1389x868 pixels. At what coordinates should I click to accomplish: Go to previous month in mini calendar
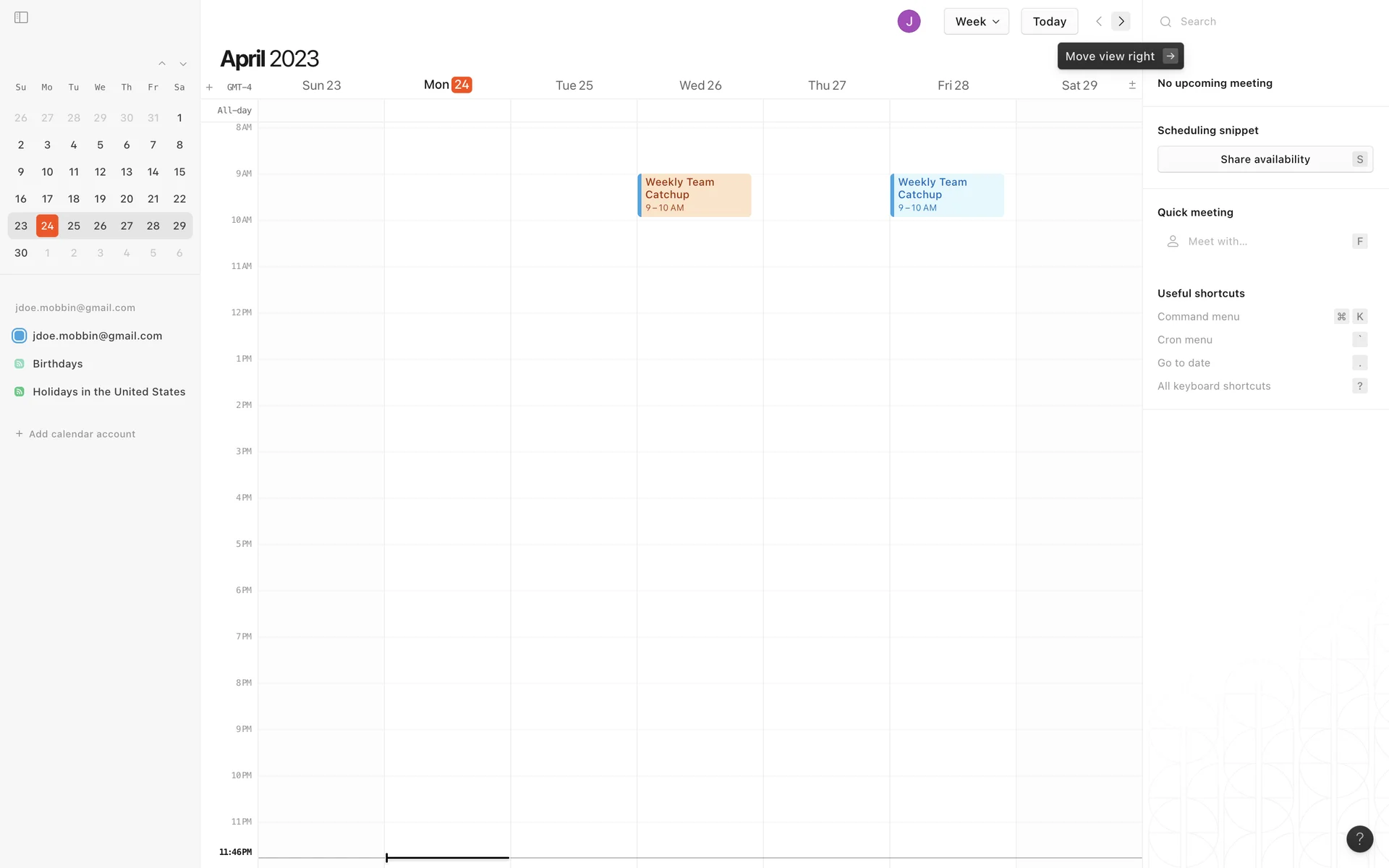(x=162, y=64)
